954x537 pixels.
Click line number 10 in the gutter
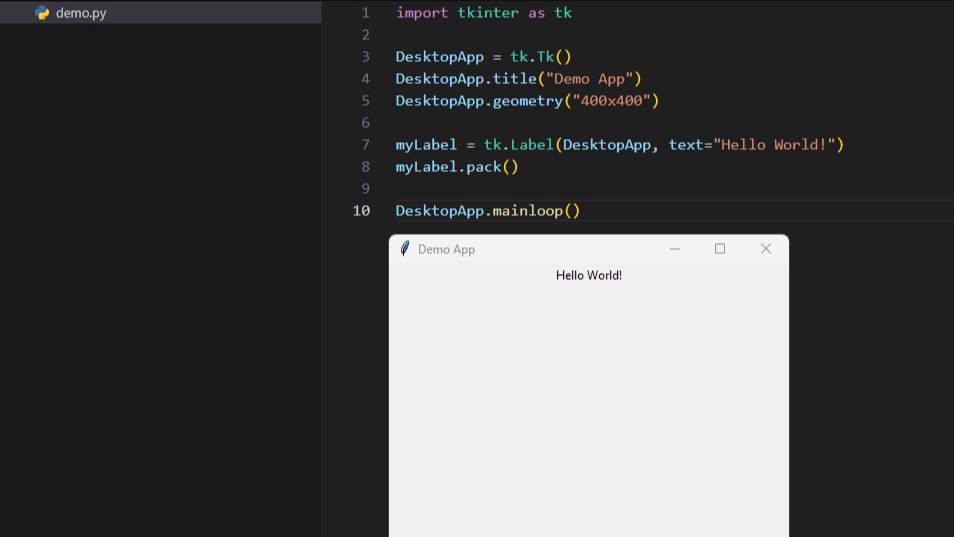361,211
